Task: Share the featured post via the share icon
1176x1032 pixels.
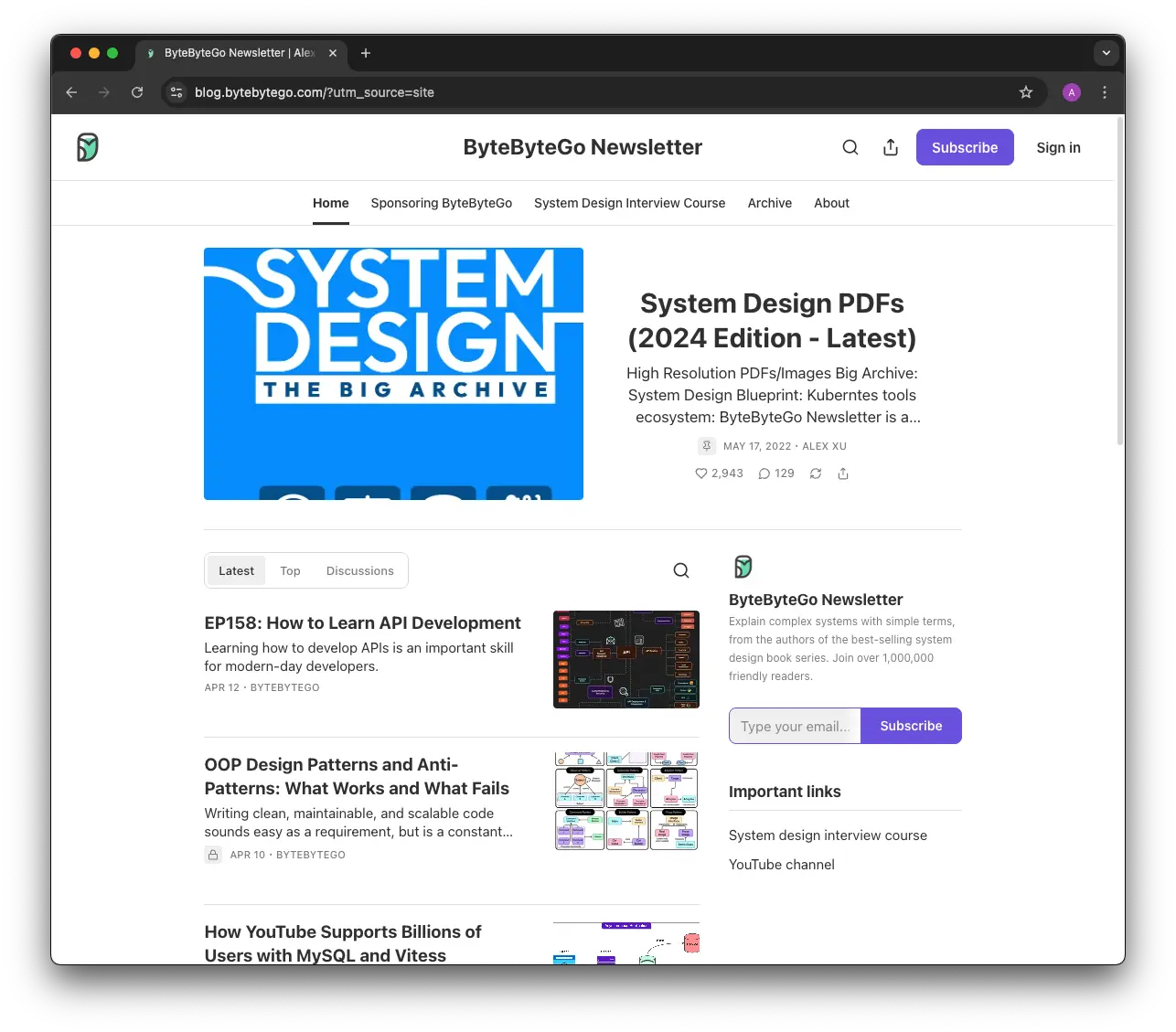Action: 843,473
